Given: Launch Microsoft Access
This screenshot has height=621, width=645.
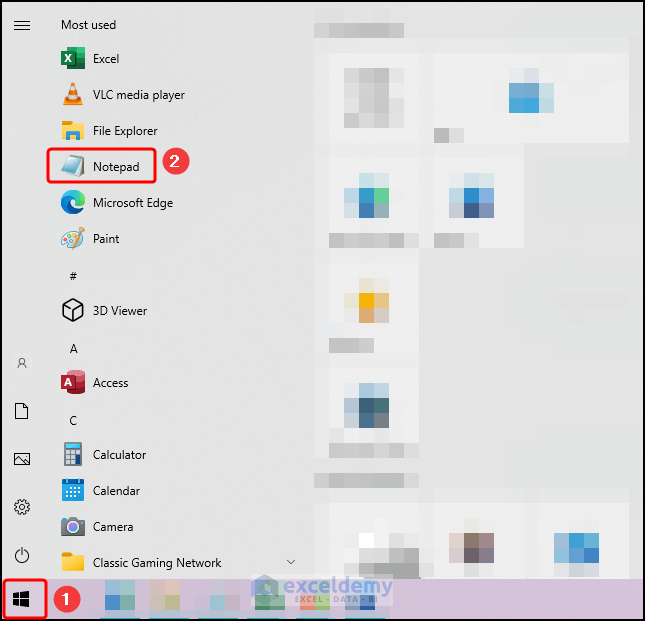Looking at the screenshot, I should point(95,382).
